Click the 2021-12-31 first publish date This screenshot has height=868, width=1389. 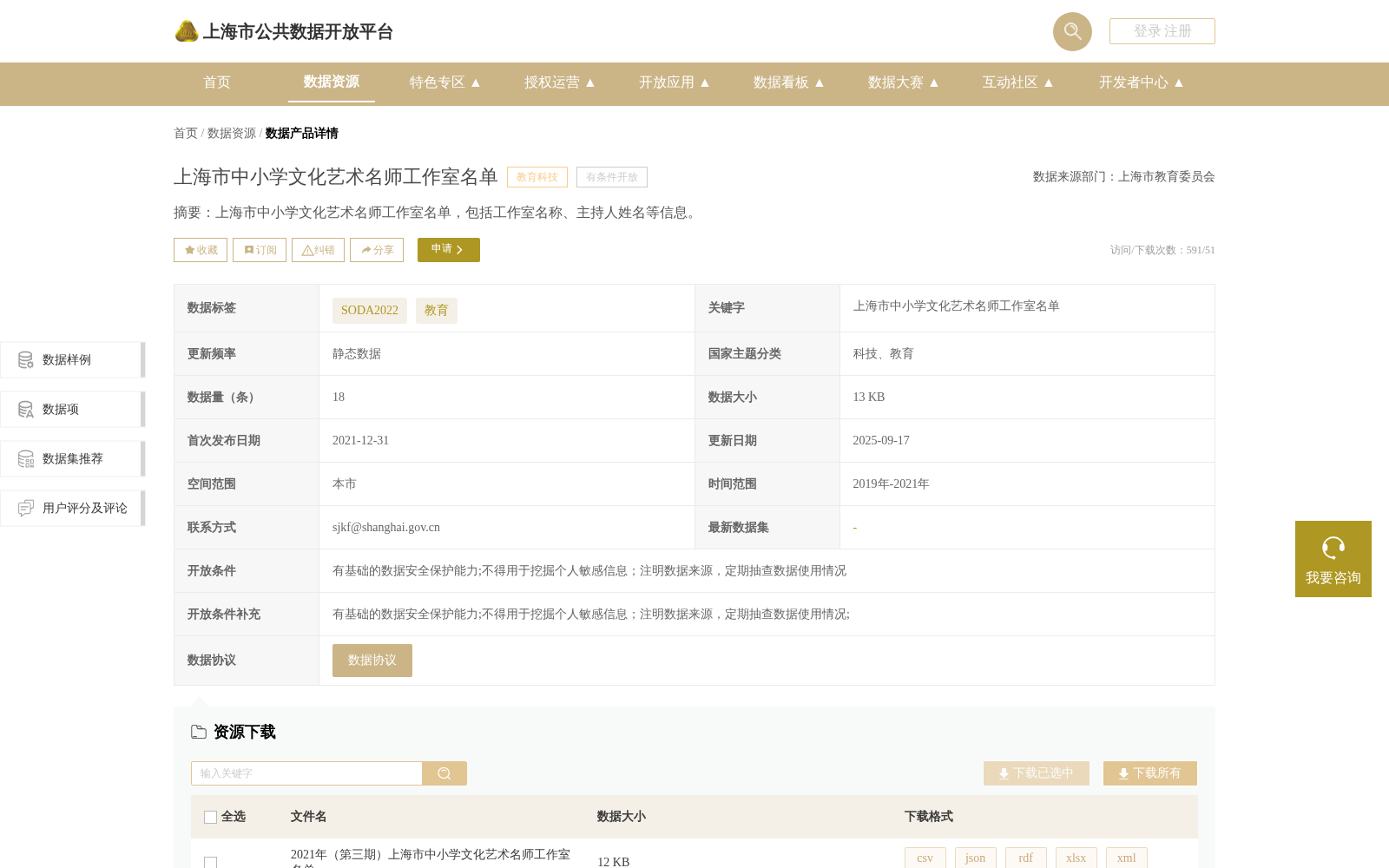click(x=361, y=440)
